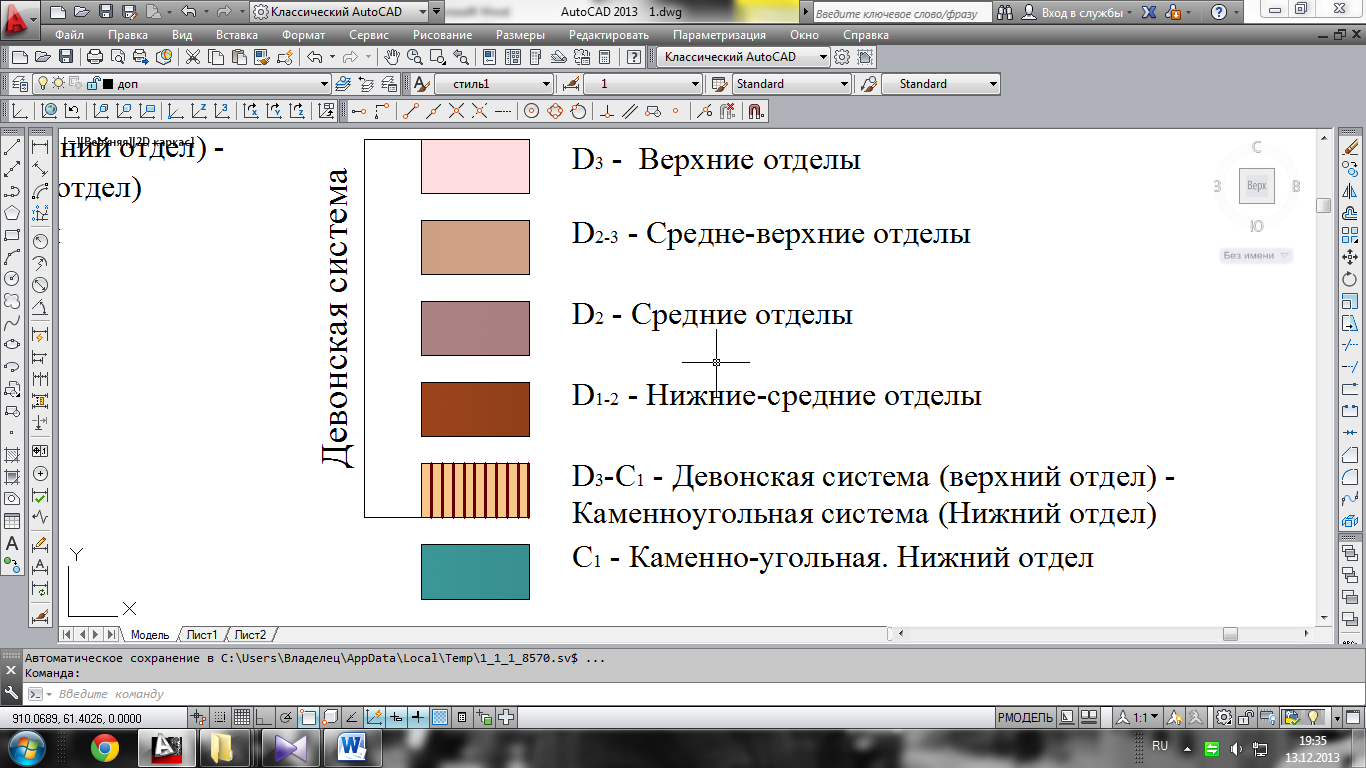Click the keyword search field in title bar
Viewport: 1366px width, 768px height.
click(902, 13)
